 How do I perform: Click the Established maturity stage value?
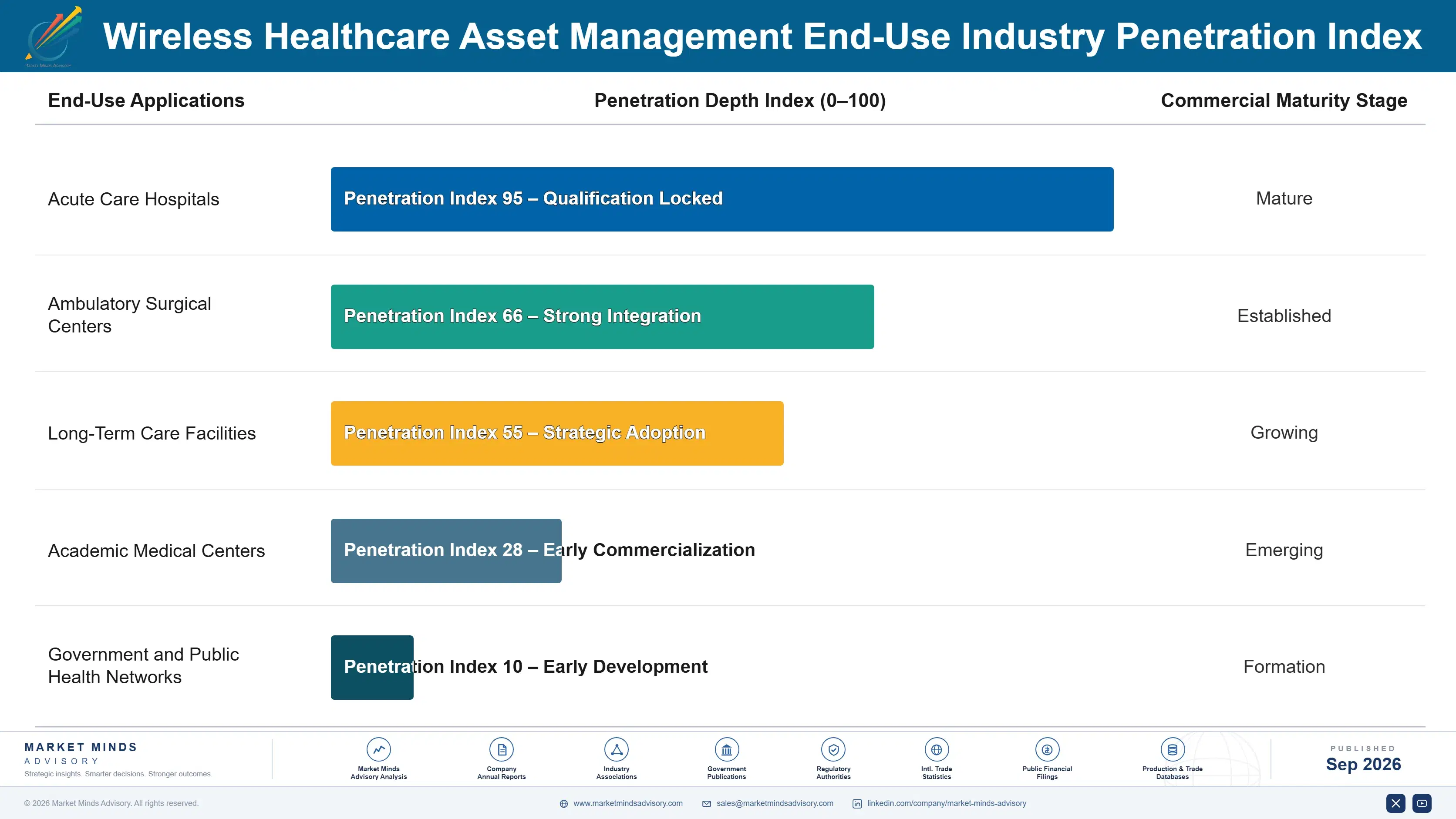[x=1284, y=316]
